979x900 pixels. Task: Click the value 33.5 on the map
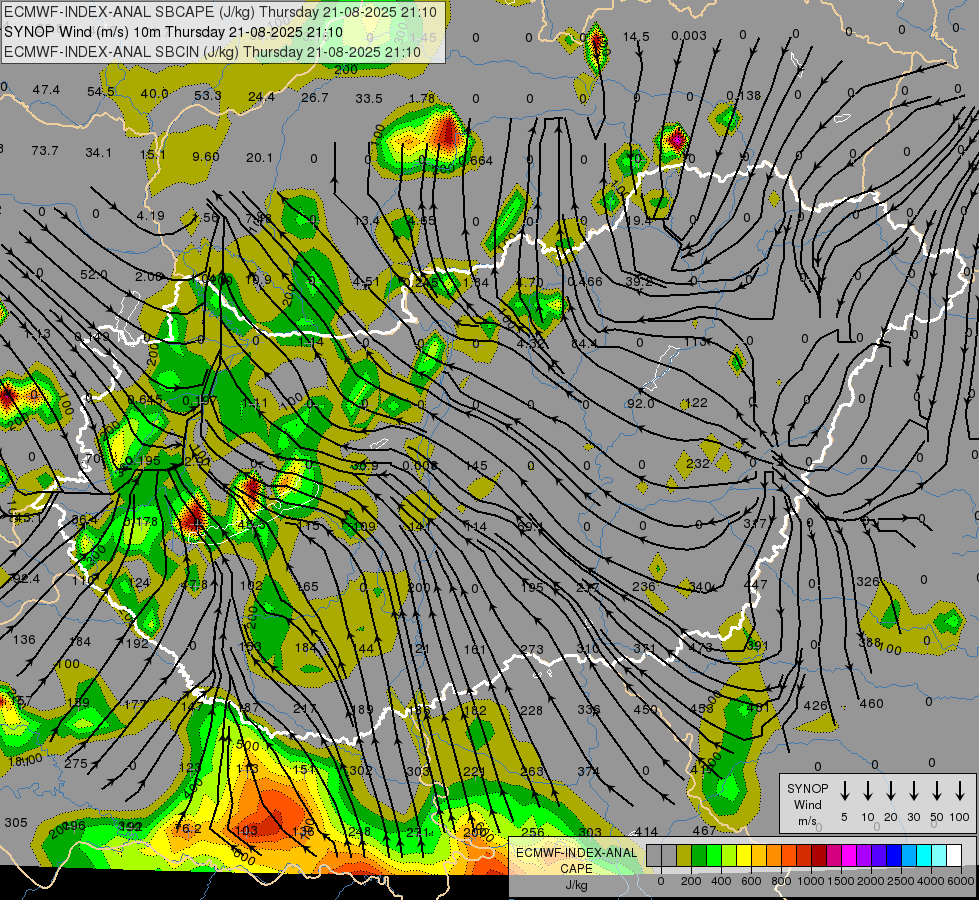(x=368, y=99)
